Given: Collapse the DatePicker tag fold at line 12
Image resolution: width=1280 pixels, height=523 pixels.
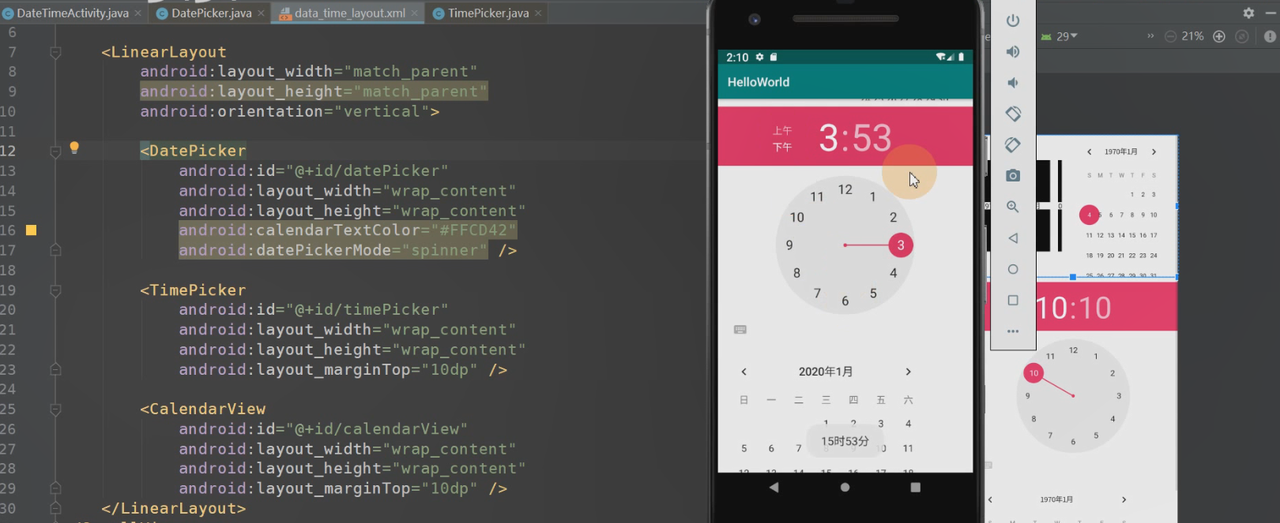Looking at the screenshot, I should point(55,151).
